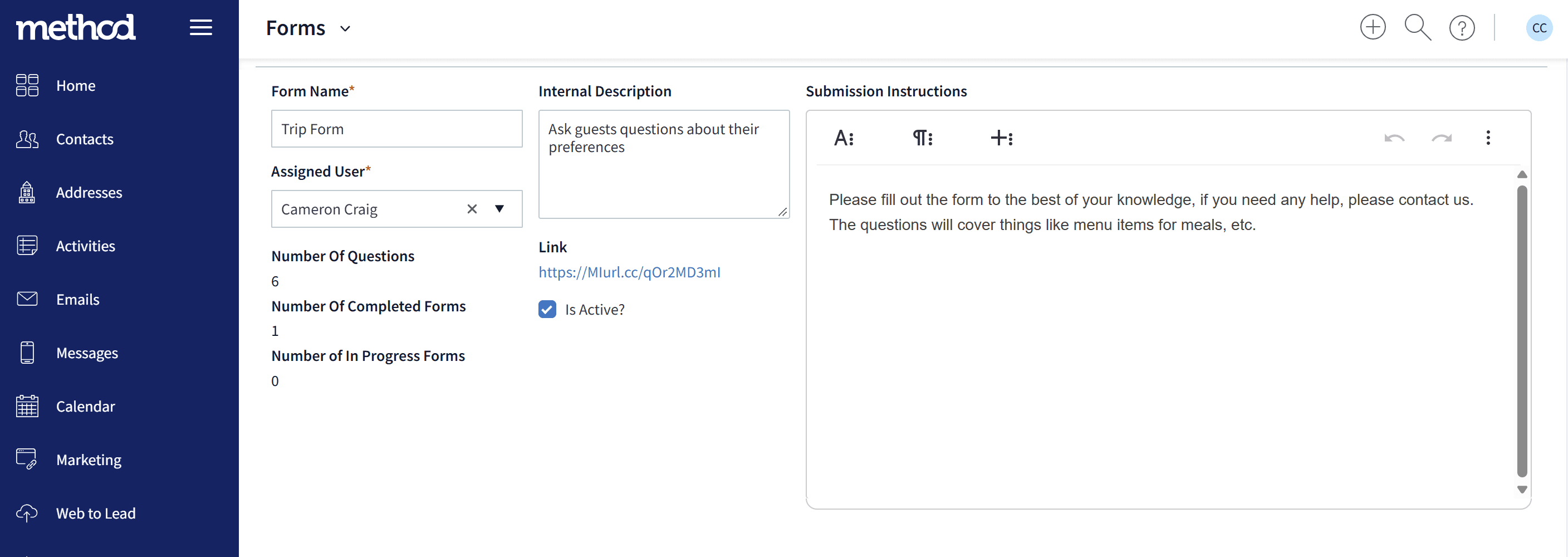
Task: Click the Form Name input field
Action: 396,129
